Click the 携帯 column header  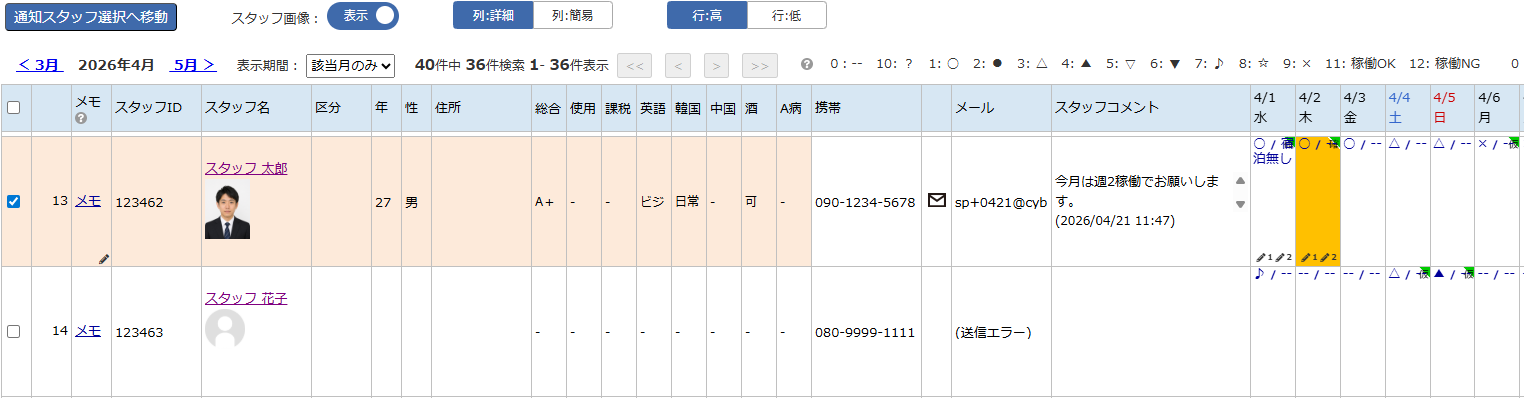point(866,108)
